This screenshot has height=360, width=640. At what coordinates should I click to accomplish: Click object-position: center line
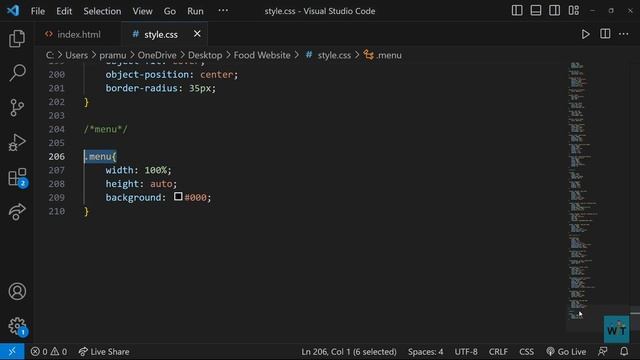pyautogui.click(x=171, y=75)
